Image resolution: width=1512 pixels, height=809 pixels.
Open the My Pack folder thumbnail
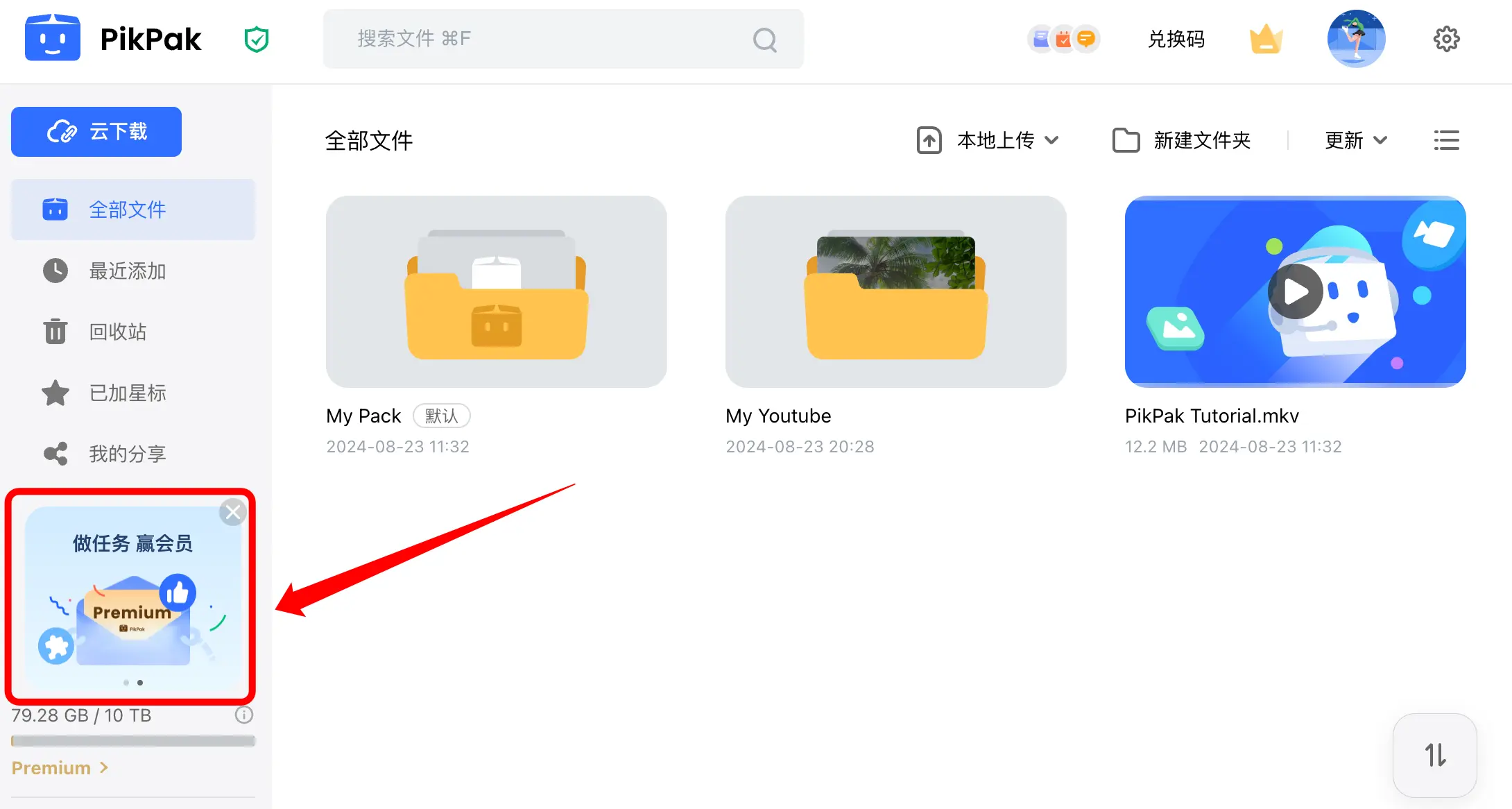pyautogui.click(x=497, y=291)
